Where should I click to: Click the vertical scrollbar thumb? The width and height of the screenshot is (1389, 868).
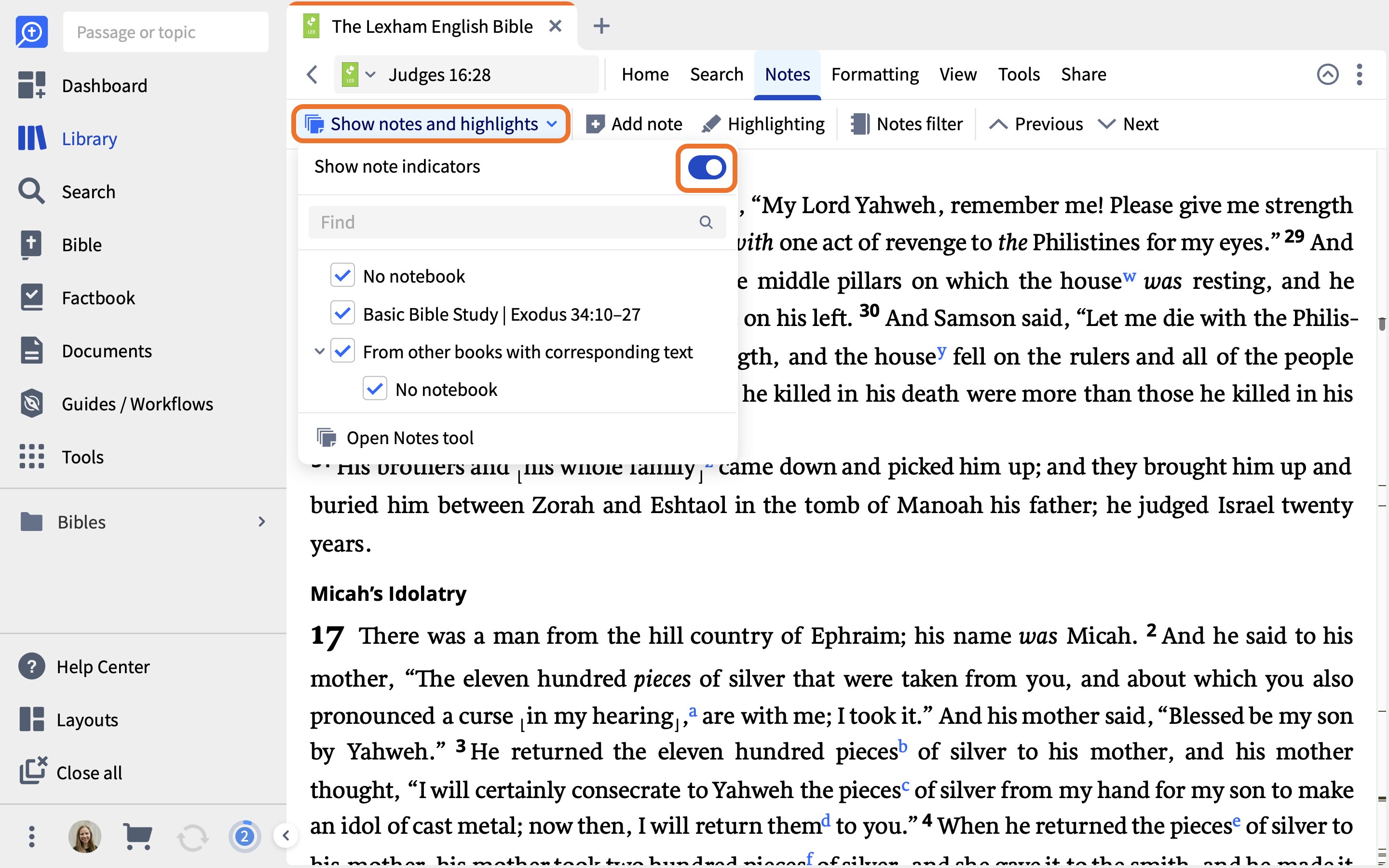click(1382, 325)
